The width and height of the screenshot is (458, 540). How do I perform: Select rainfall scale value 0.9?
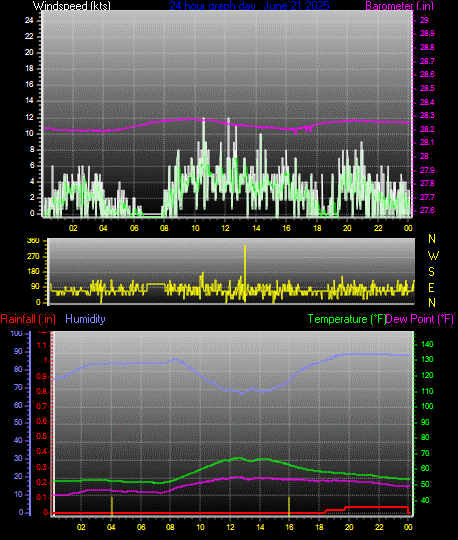click(42, 376)
